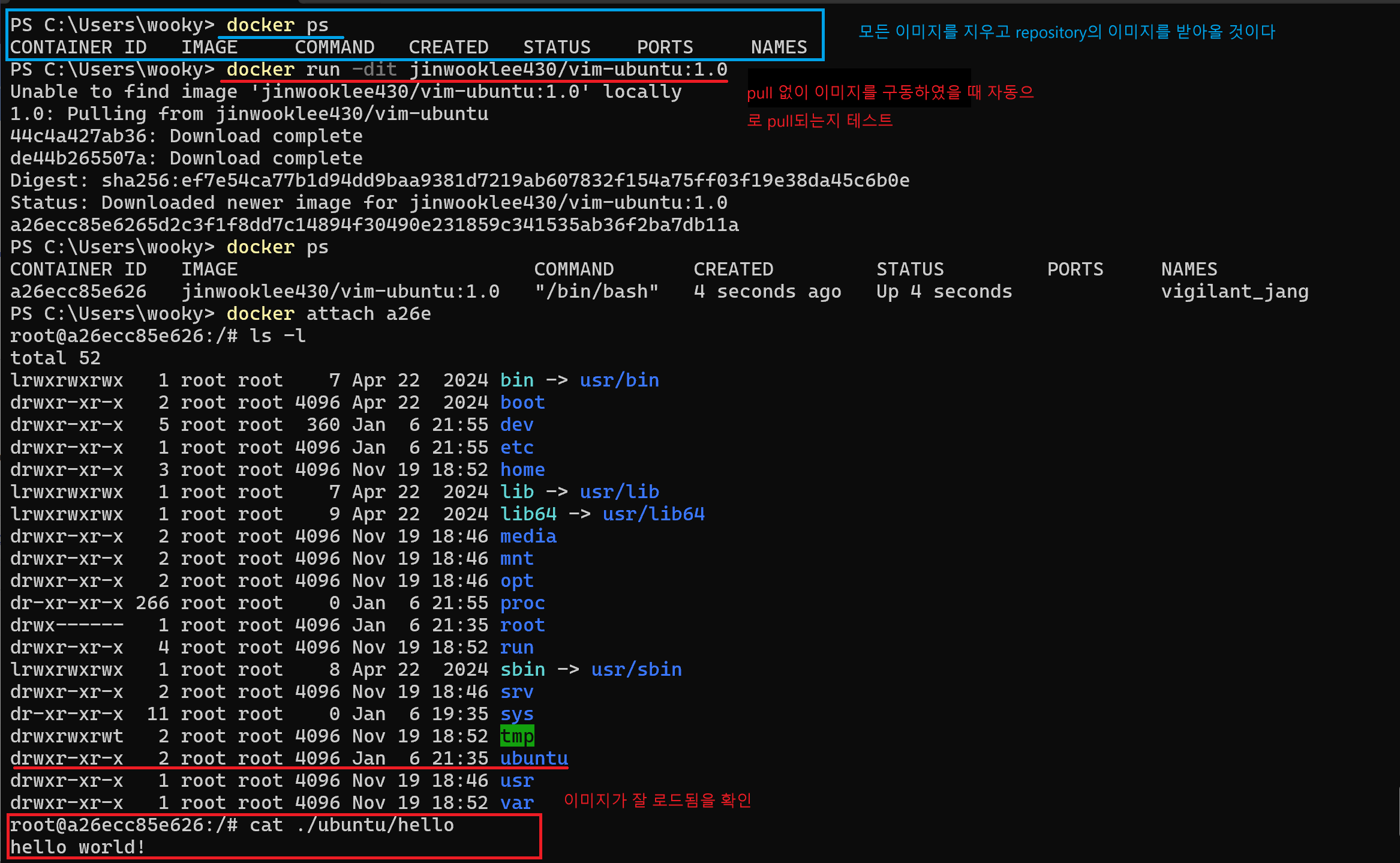The width and height of the screenshot is (1400, 863).
Task: Click the 'home' directory entry
Action: [522, 470]
